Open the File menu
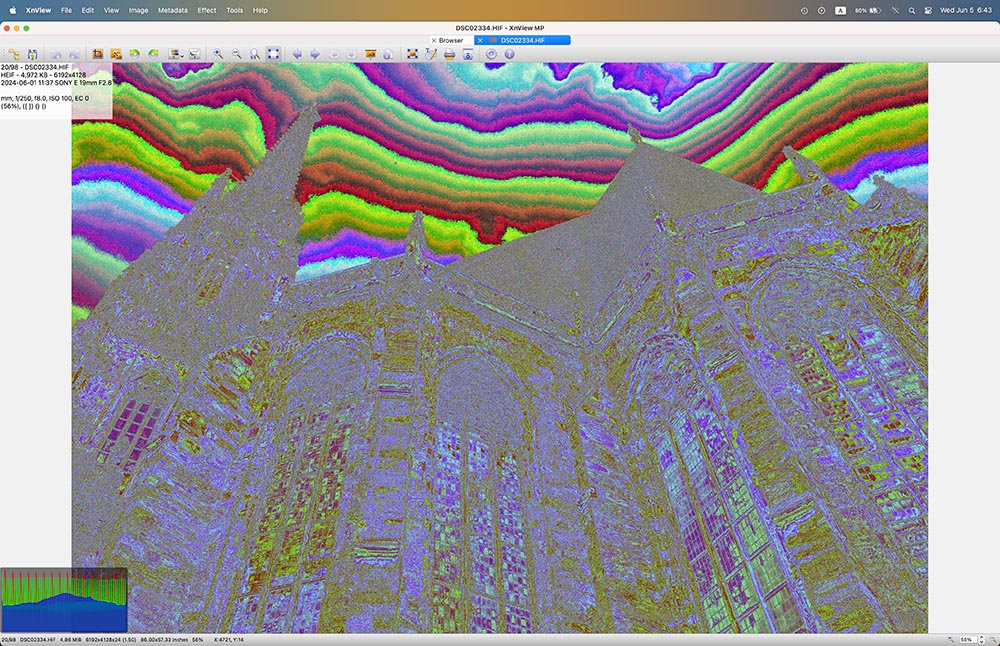The image size is (1000, 646). coord(66,10)
